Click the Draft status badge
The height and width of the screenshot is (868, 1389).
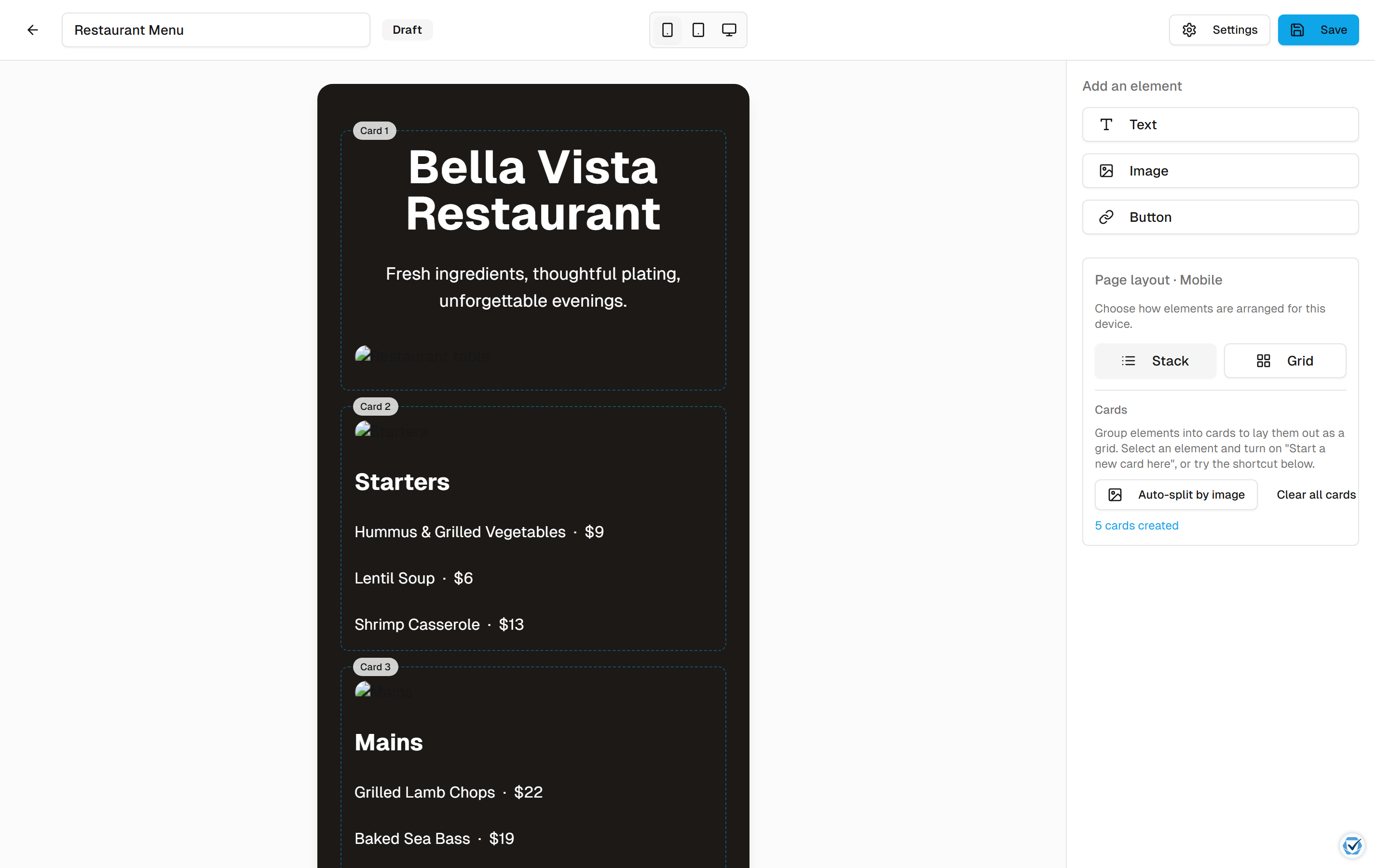[x=407, y=30]
